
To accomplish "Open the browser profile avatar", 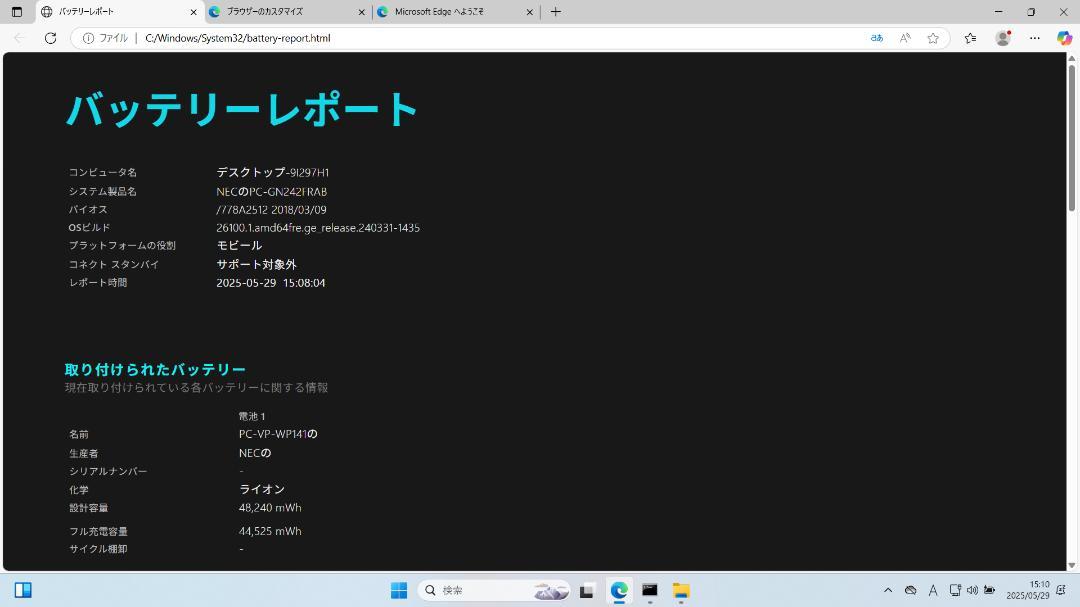I will pos(1004,38).
